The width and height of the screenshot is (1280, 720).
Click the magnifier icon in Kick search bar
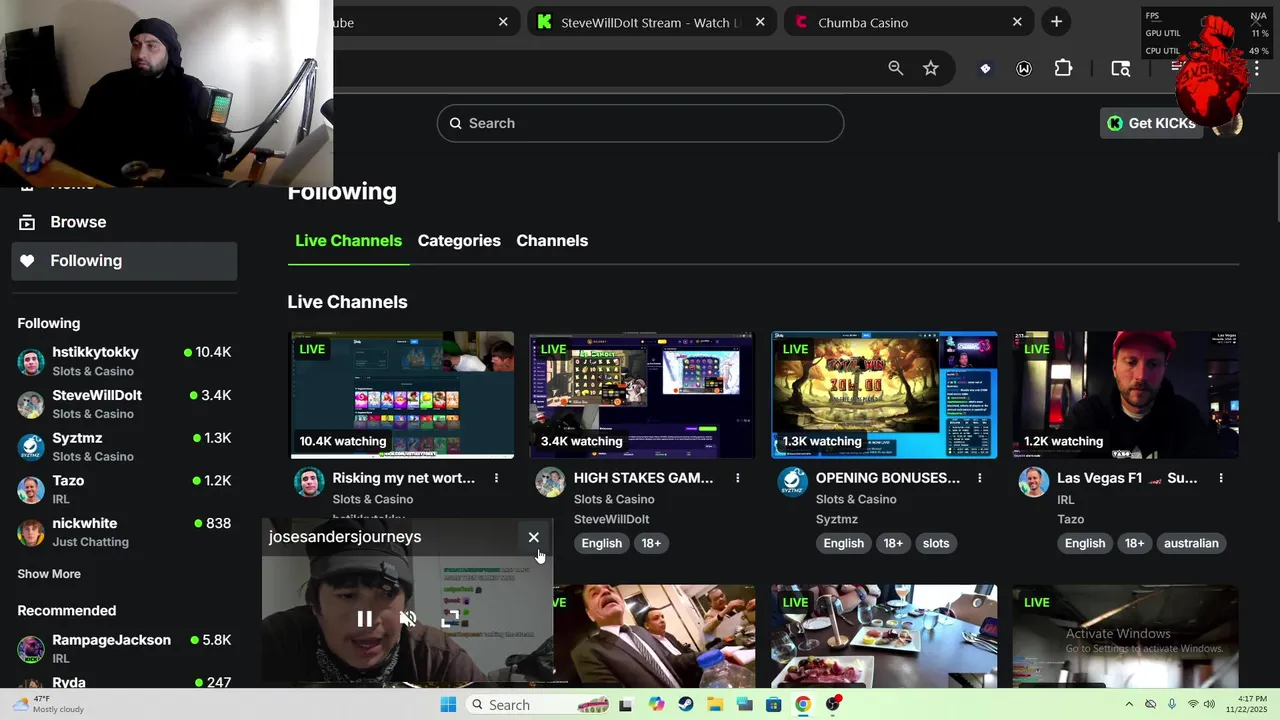(456, 123)
